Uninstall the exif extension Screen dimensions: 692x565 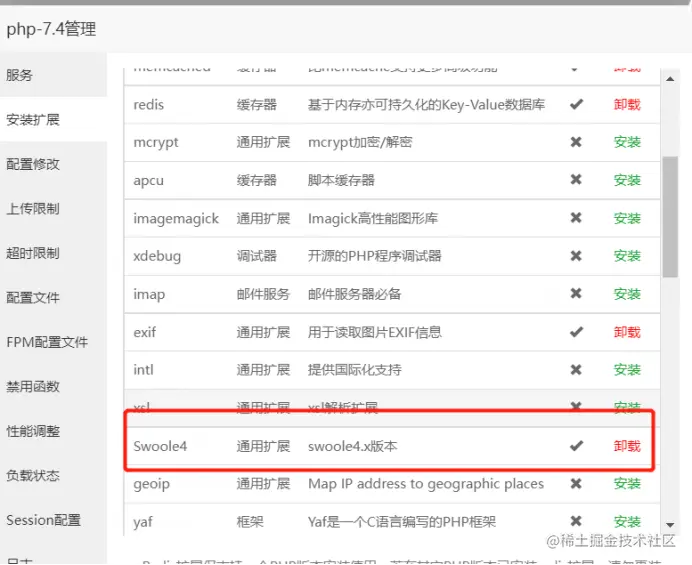[x=627, y=332]
